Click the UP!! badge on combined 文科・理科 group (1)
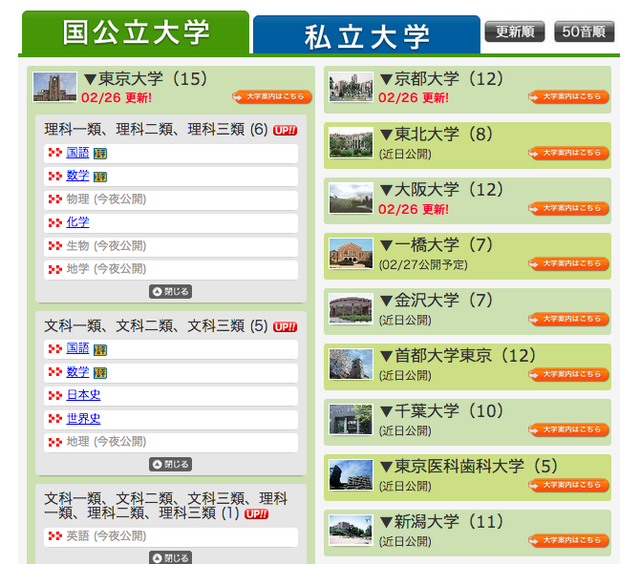This screenshot has width=640, height=564. click(256, 514)
